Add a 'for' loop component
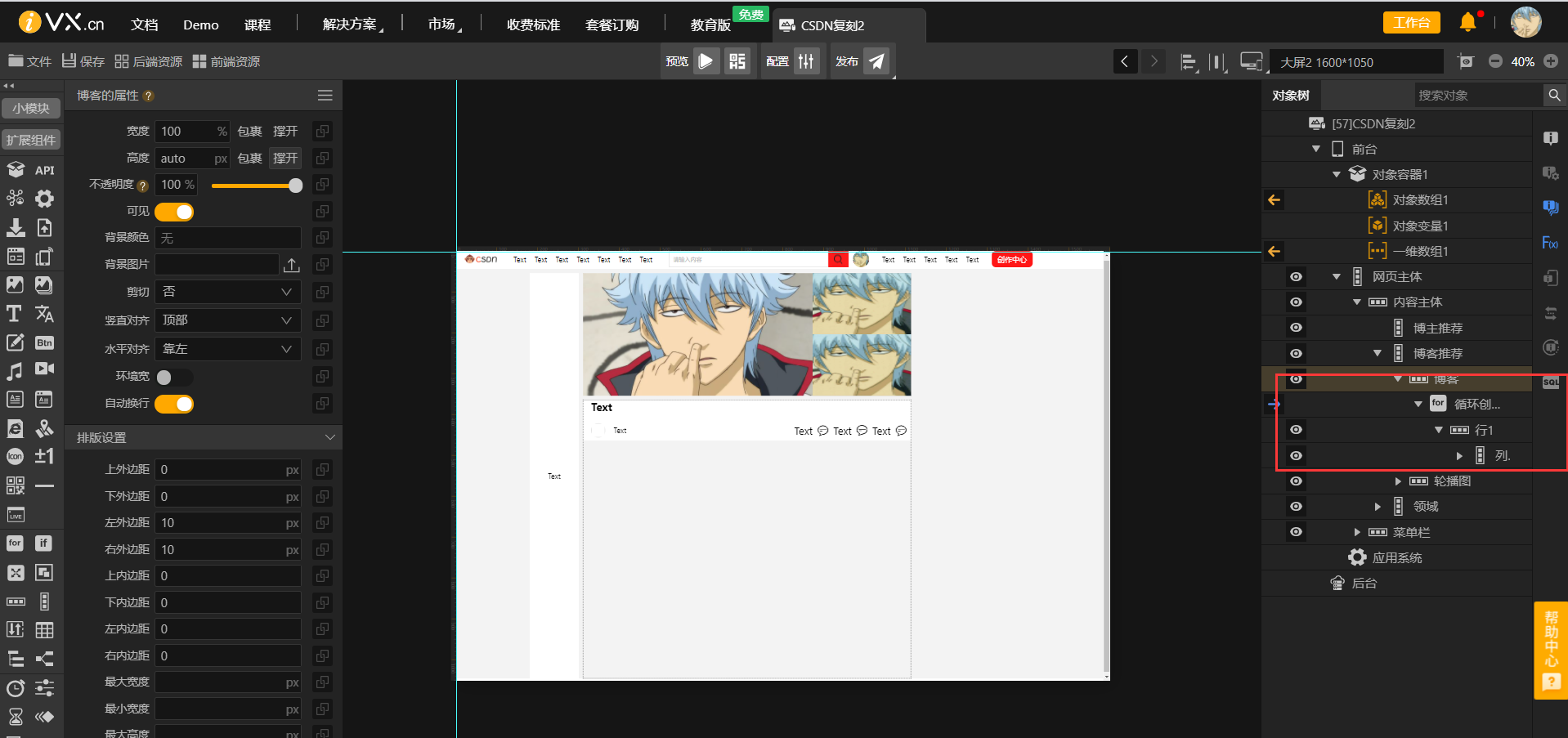 [15, 543]
